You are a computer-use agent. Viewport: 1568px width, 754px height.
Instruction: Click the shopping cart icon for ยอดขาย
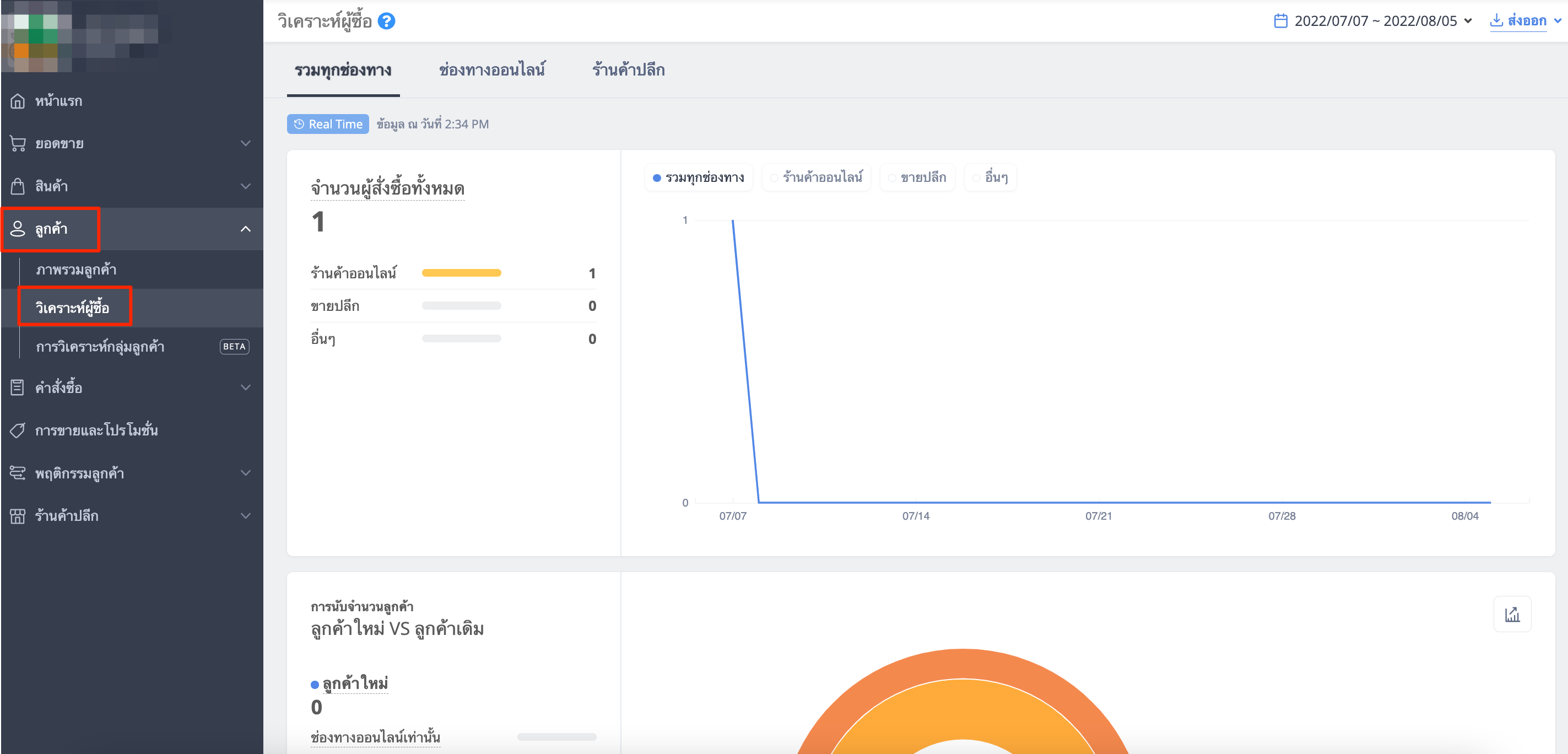[x=18, y=144]
